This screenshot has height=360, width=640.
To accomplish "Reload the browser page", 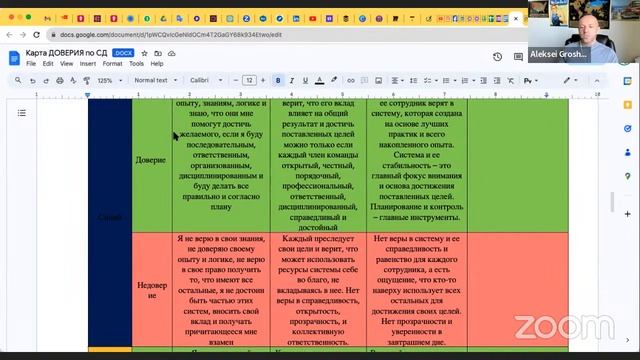I will coord(36,35).
